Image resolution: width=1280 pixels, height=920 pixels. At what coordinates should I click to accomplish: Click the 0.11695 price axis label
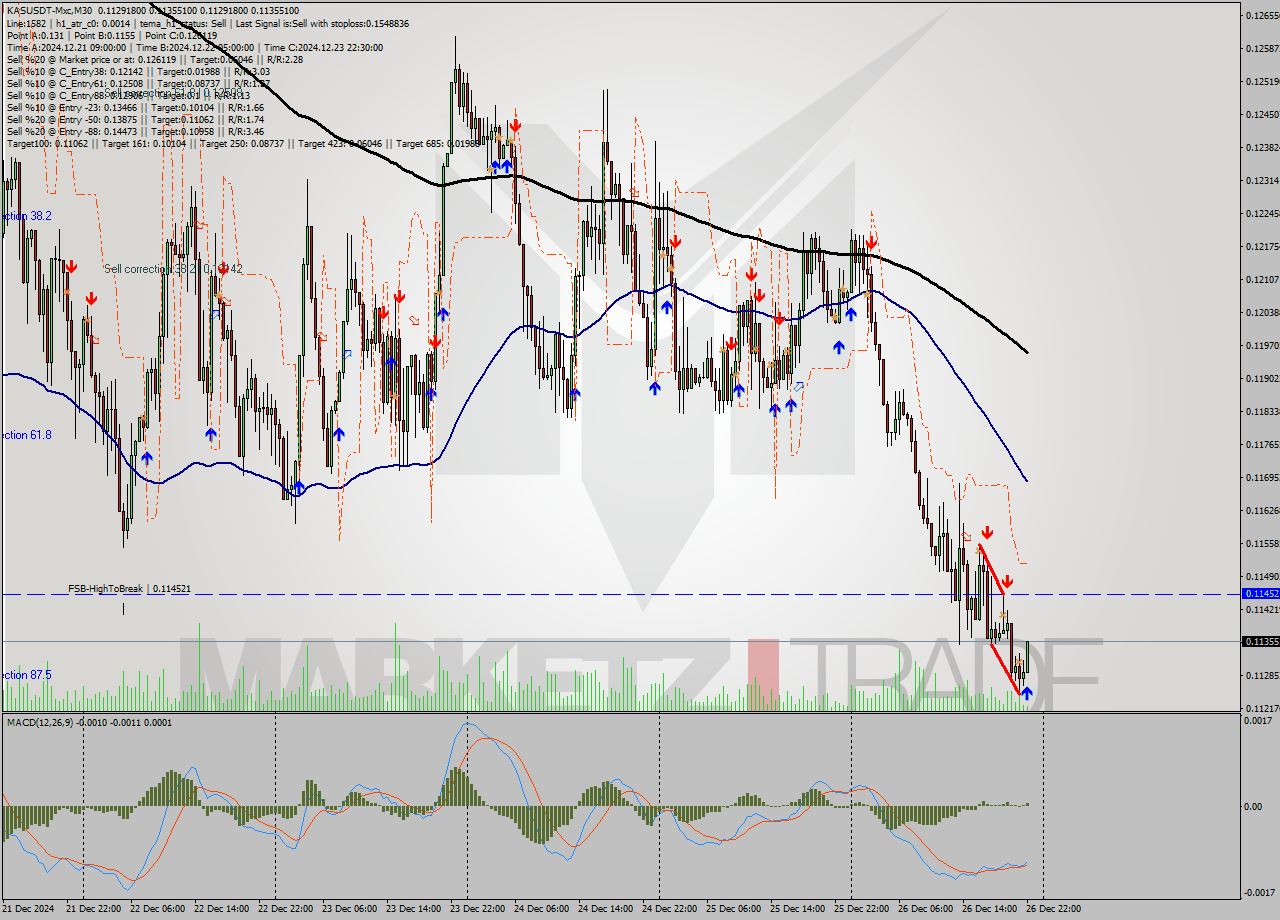tap(1262, 477)
